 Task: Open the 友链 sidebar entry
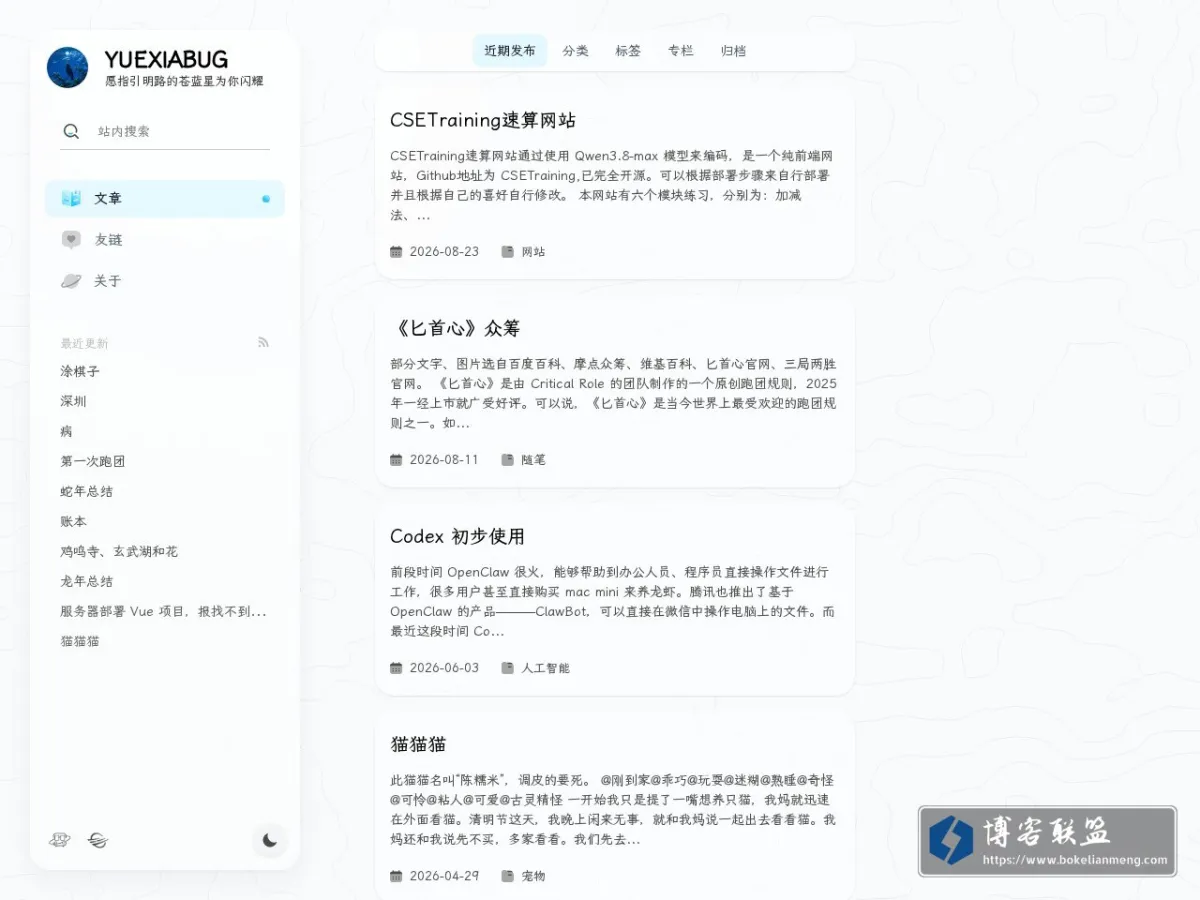click(165, 240)
